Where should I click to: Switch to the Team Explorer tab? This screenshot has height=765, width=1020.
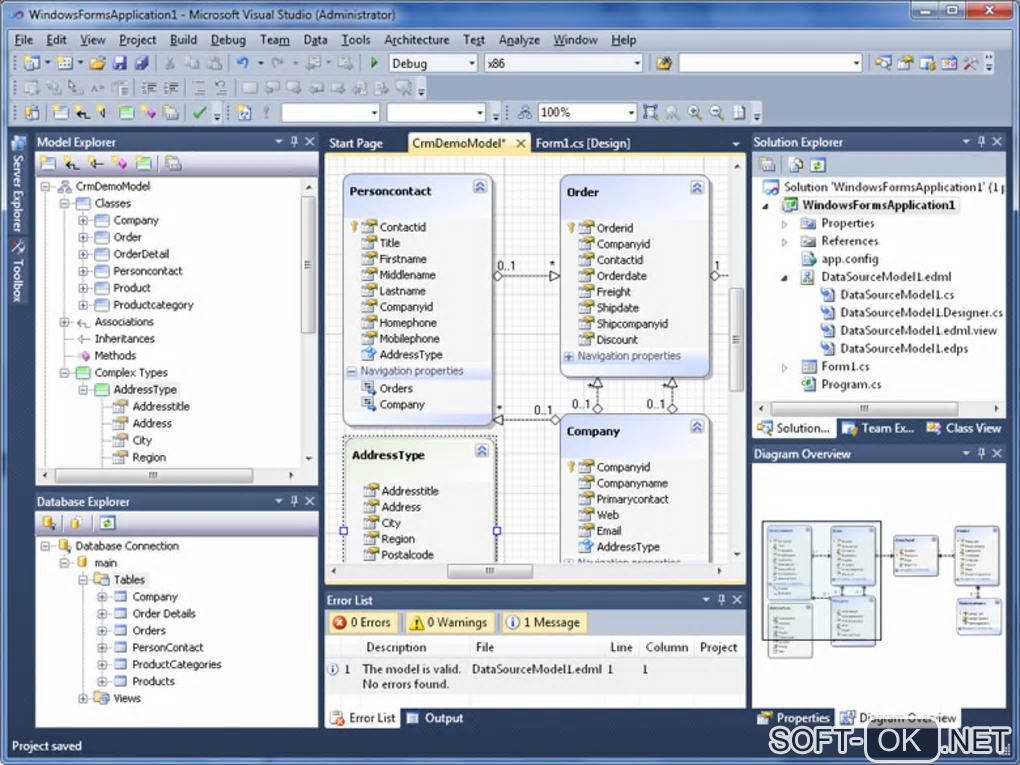(x=879, y=428)
